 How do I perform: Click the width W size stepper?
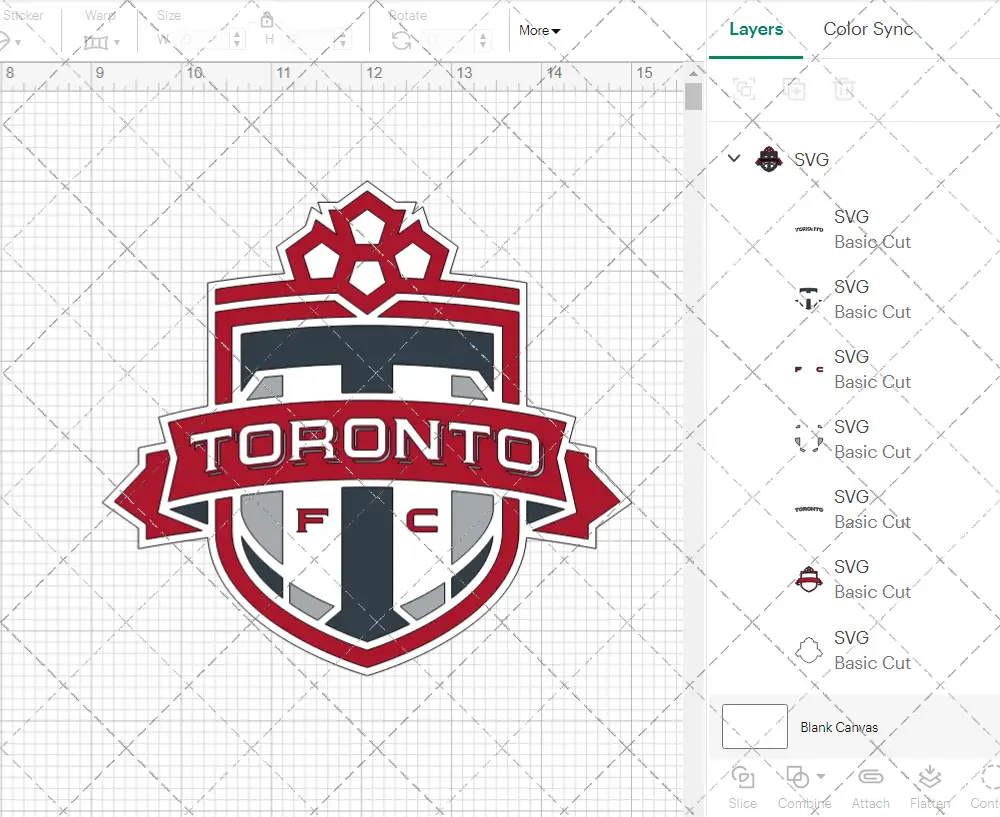click(237, 39)
